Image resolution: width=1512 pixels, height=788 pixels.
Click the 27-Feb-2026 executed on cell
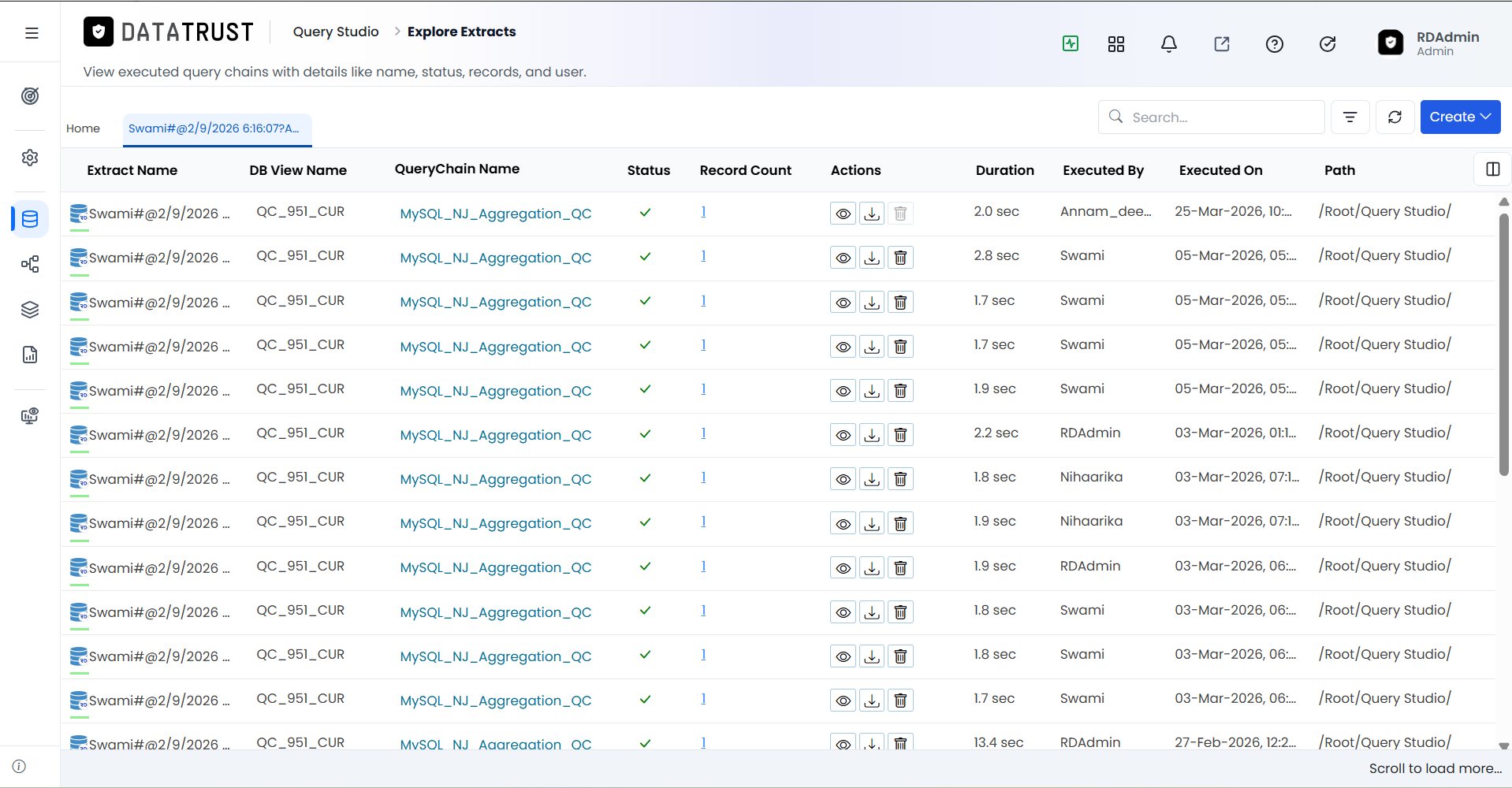click(x=1235, y=742)
